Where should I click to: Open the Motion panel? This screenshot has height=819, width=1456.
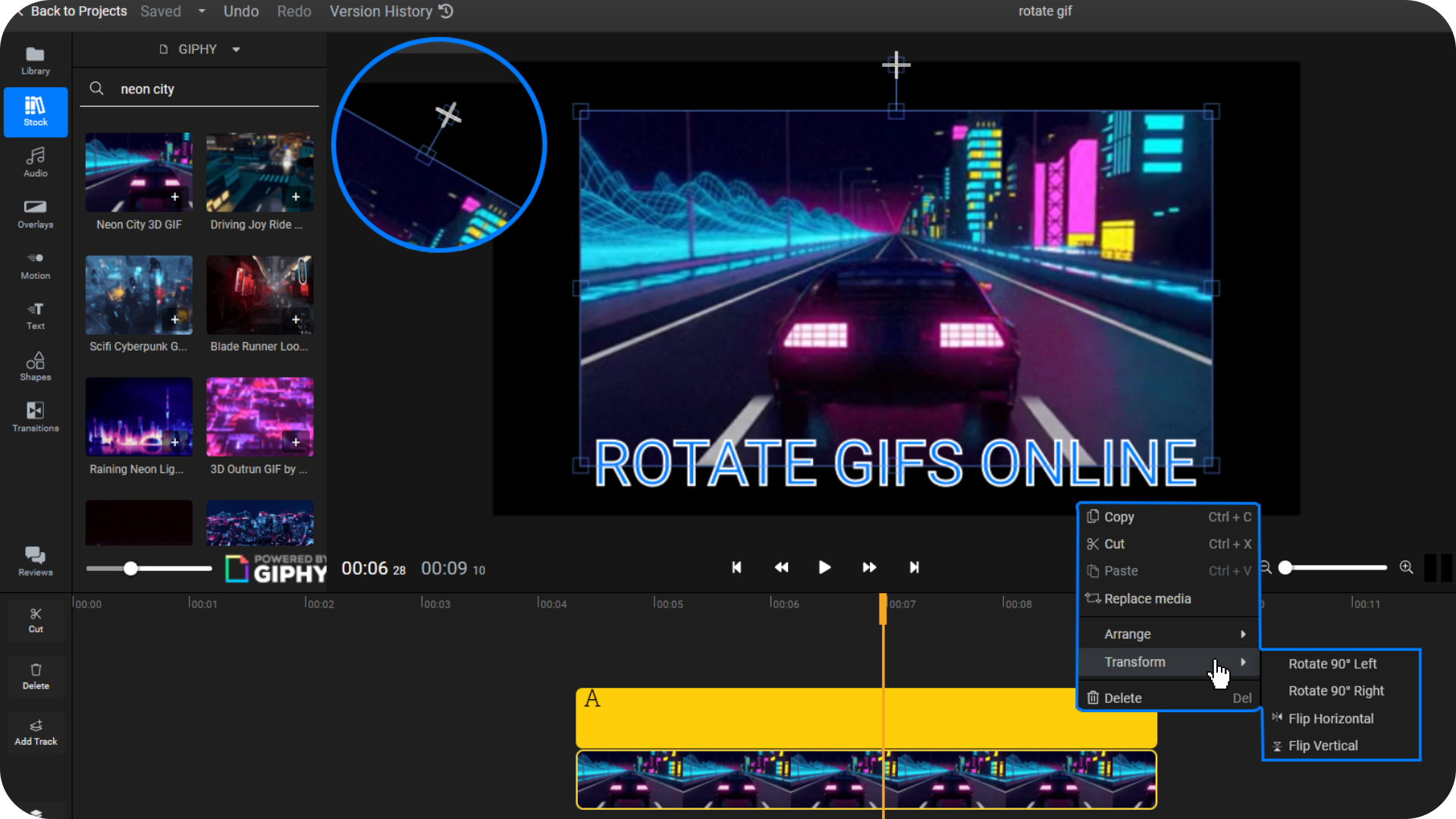pyautogui.click(x=35, y=265)
